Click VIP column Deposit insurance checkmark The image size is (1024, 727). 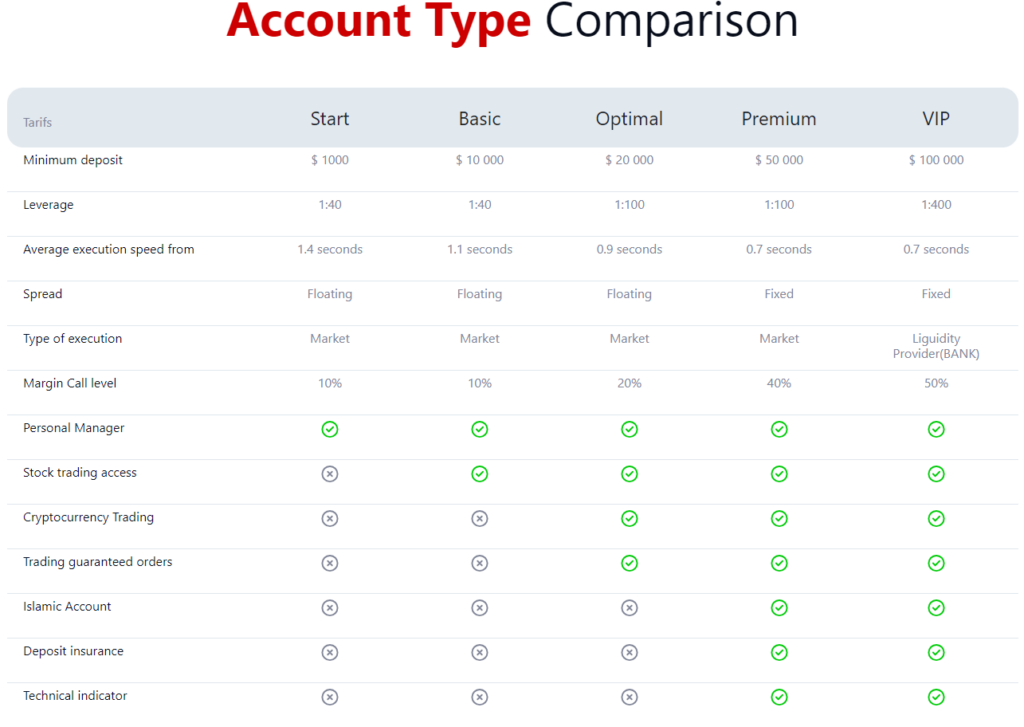936,652
